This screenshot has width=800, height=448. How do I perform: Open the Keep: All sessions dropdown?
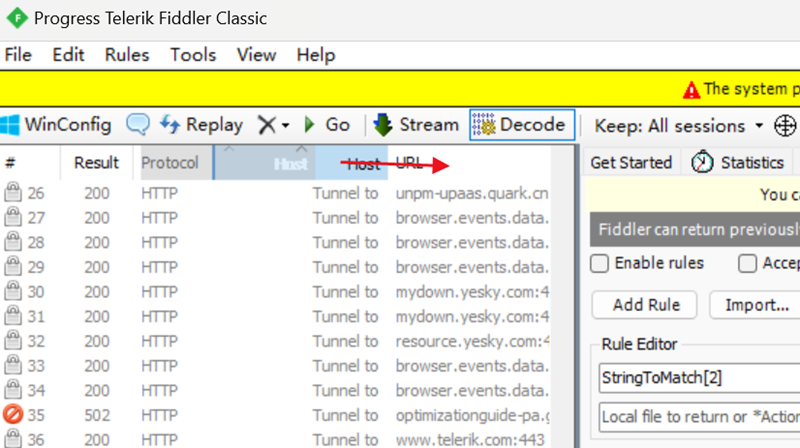(x=679, y=126)
